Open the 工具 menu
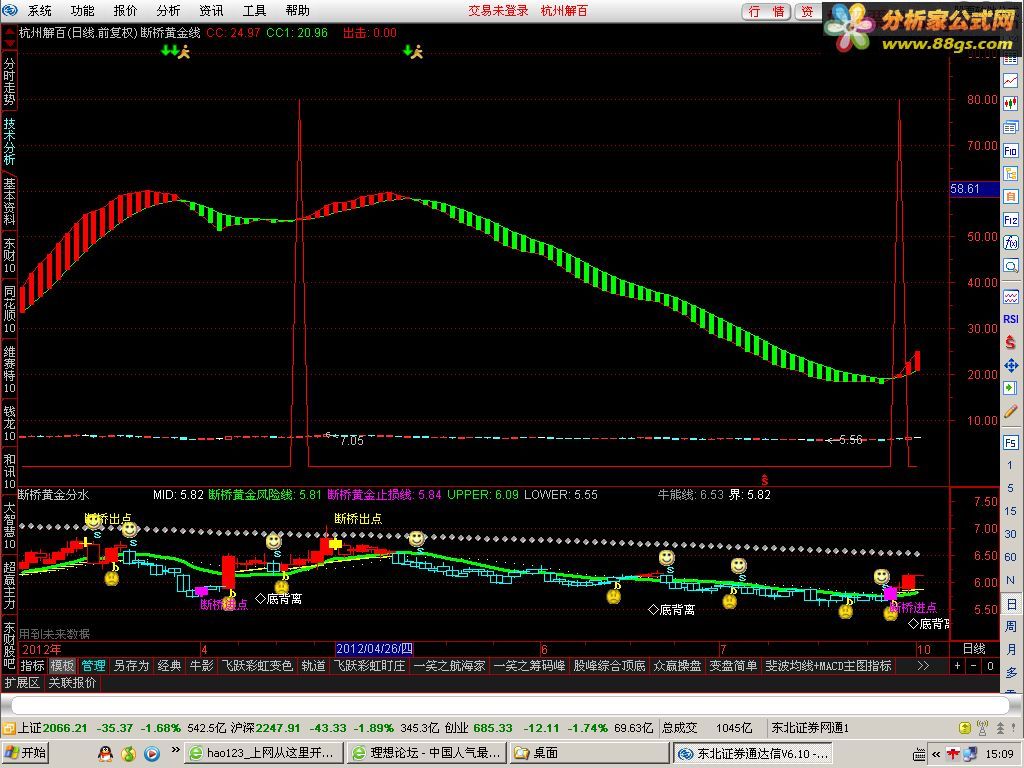 [255, 10]
